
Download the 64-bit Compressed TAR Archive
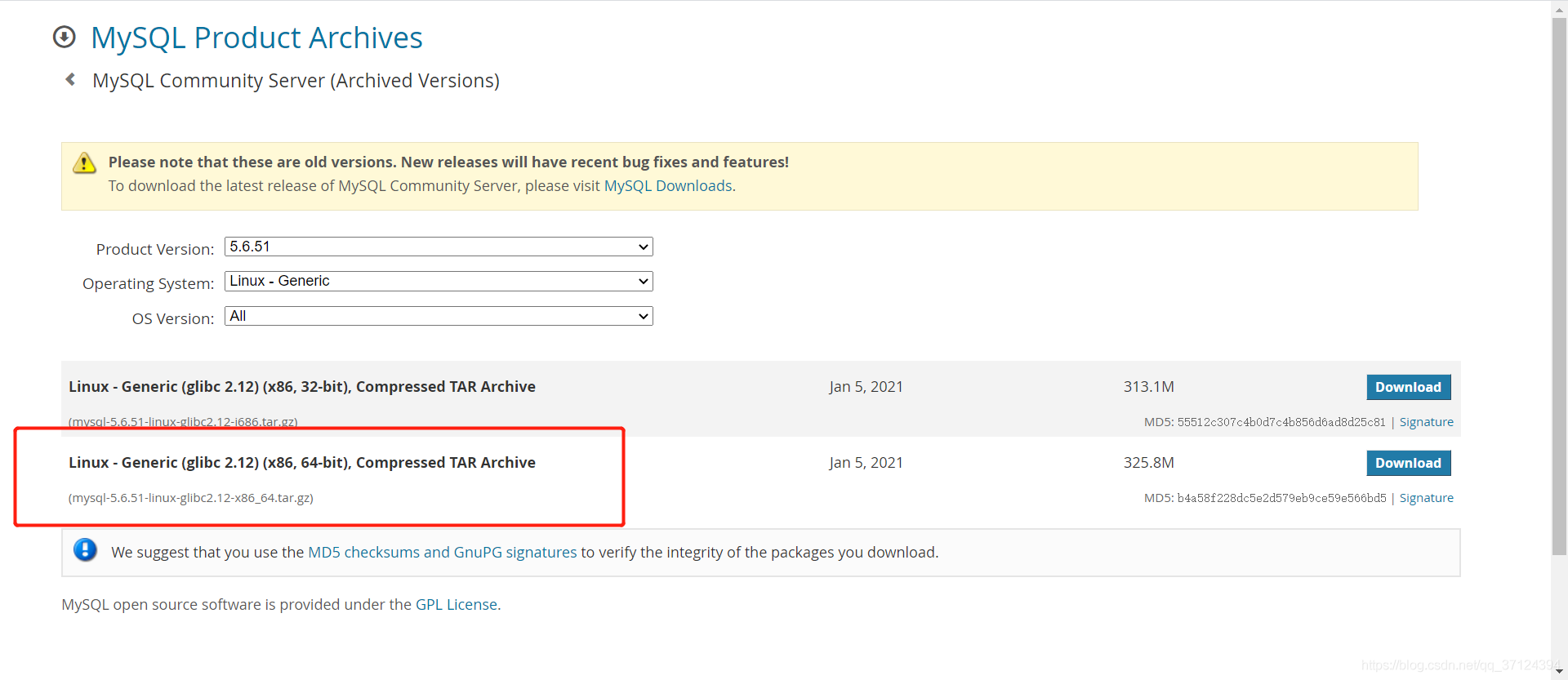pyautogui.click(x=1408, y=463)
